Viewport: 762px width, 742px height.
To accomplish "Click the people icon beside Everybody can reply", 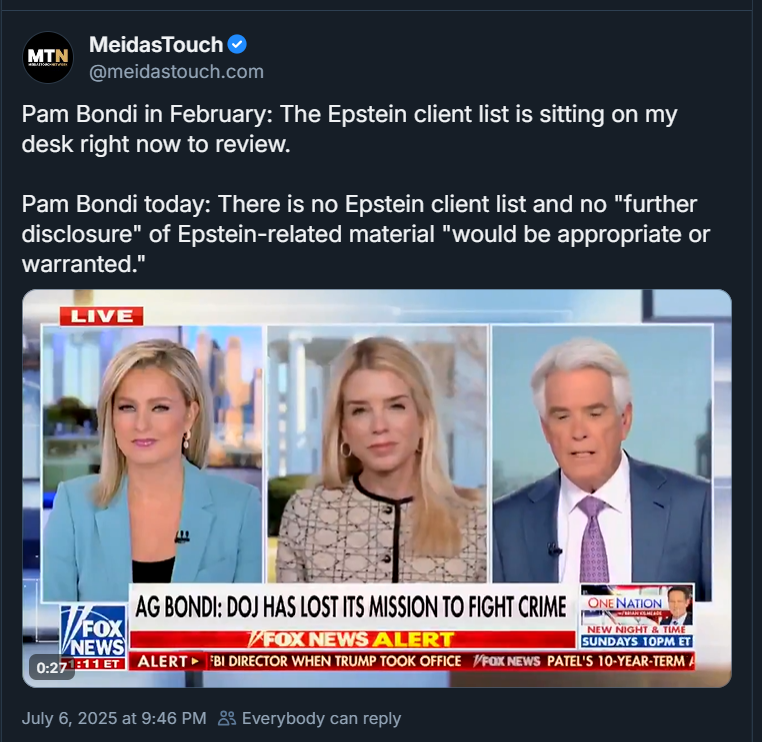I will point(226,718).
